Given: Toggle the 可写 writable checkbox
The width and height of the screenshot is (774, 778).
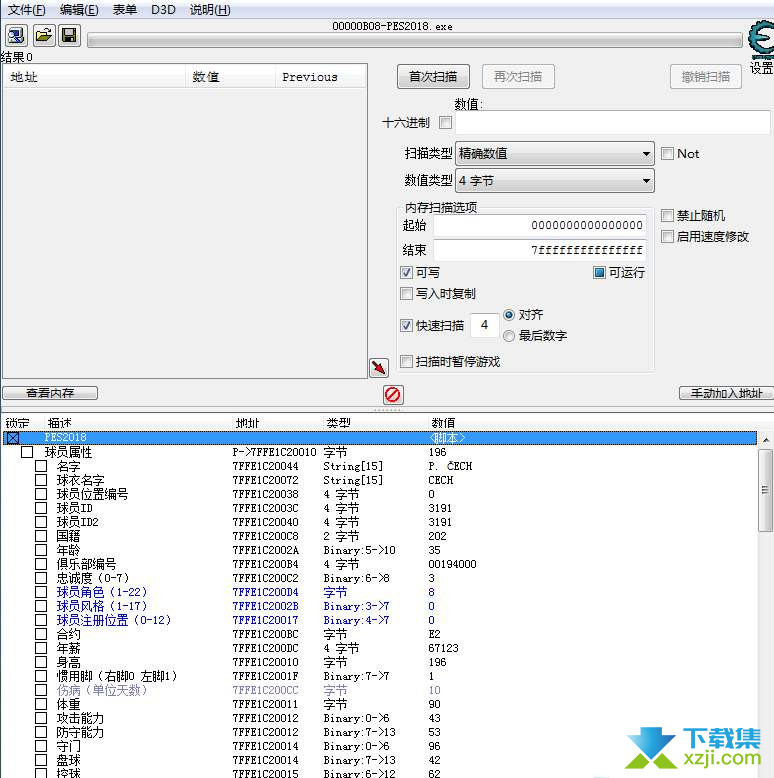Looking at the screenshot, I should (x=406, y=272).
